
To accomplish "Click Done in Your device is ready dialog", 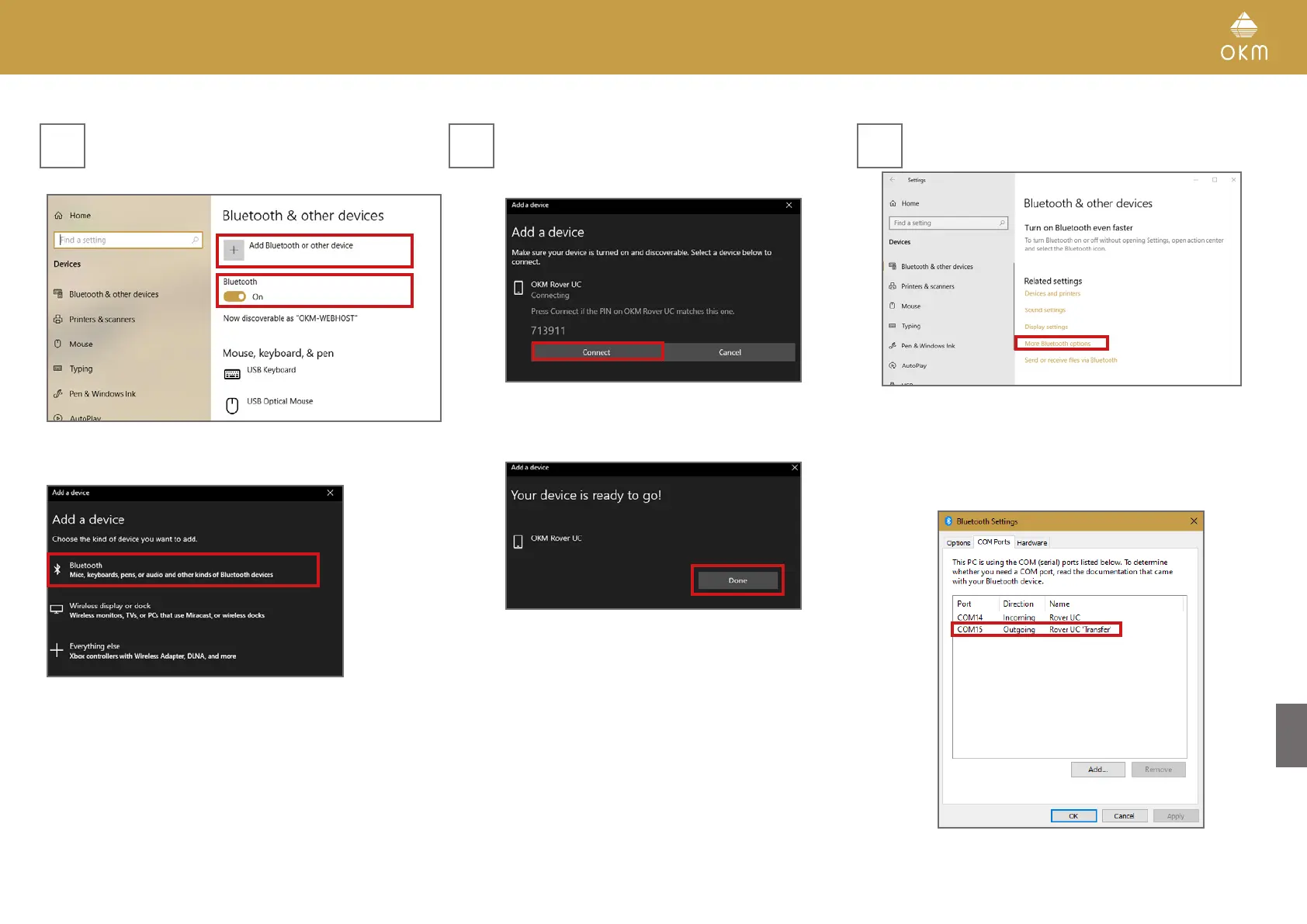I will coord(737,580).
